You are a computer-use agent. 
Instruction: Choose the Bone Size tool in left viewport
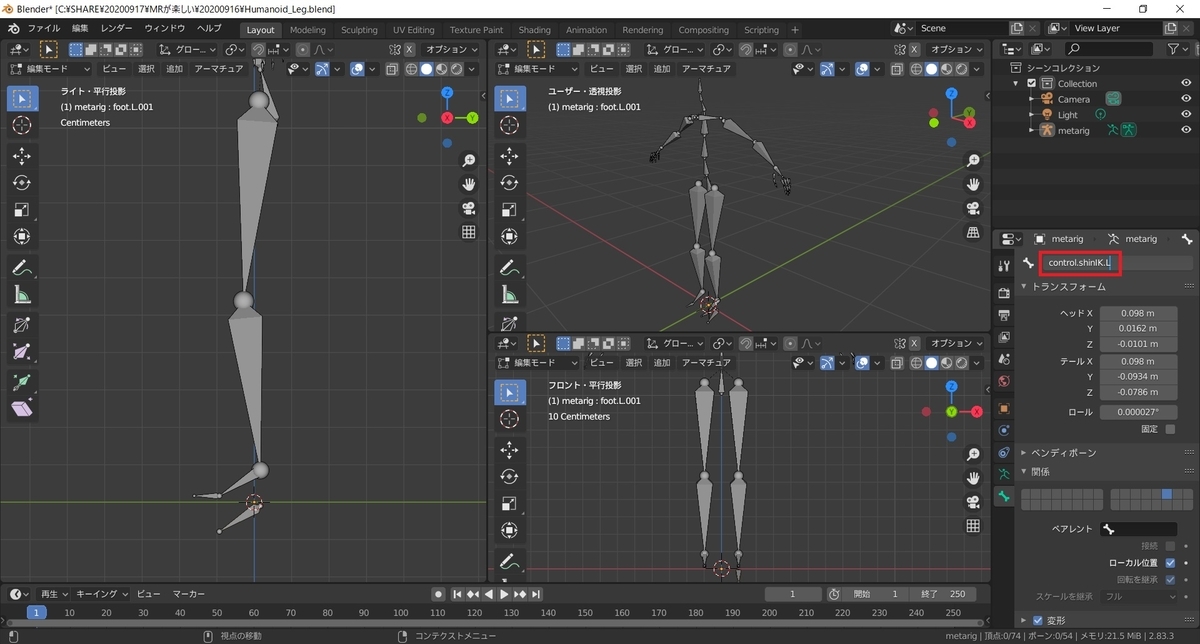point(22,352)
